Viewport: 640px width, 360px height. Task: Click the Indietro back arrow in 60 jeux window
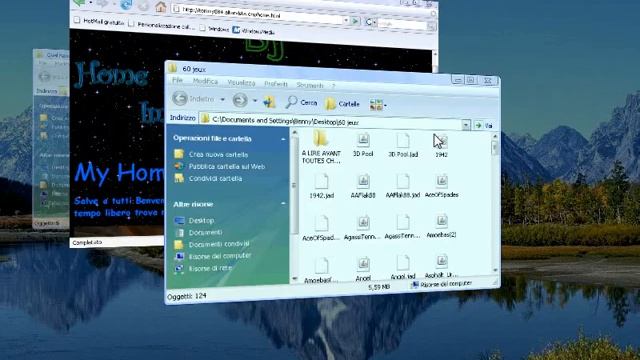click(x=180, y=98)
